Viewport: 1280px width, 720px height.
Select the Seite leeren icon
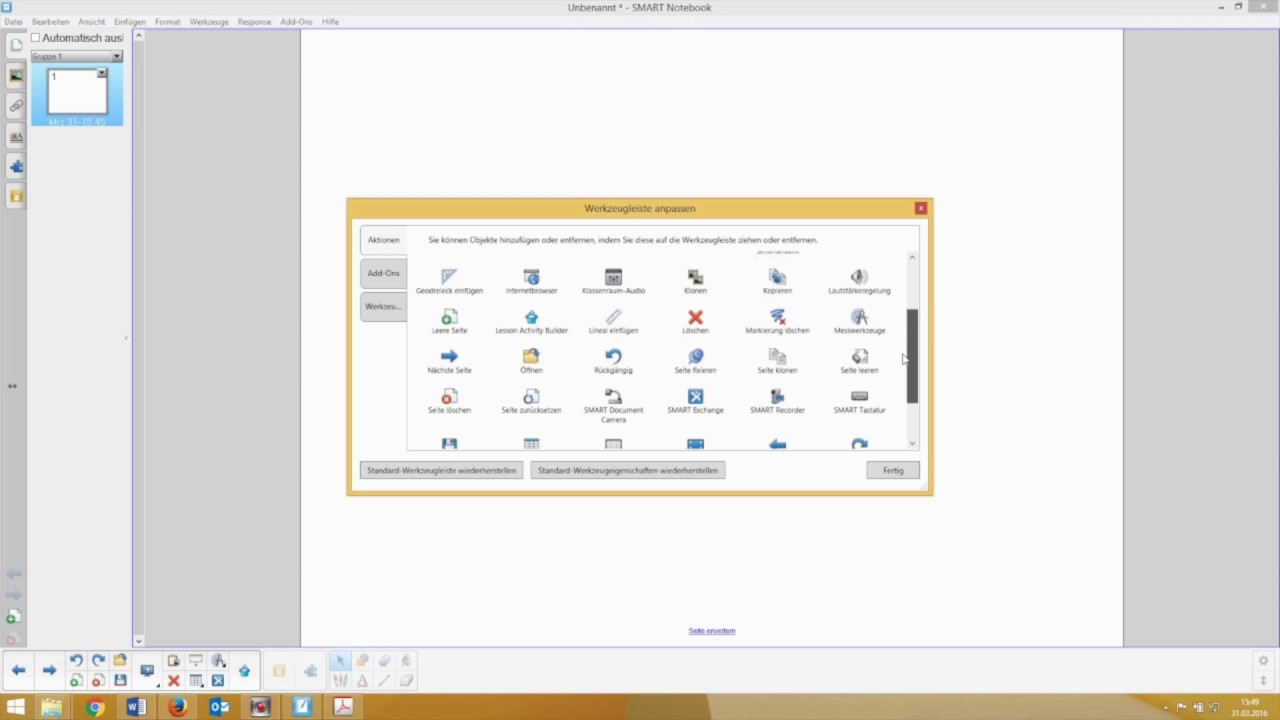[x=859, y=356]
